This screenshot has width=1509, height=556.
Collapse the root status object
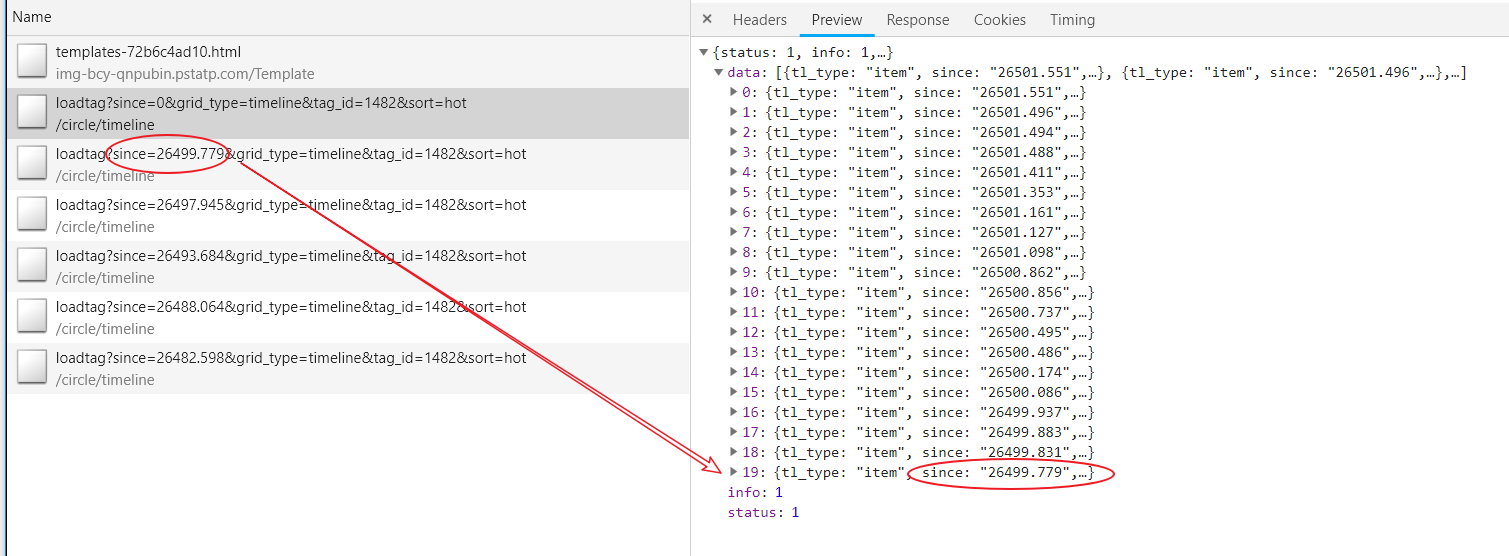pos(704,52)
